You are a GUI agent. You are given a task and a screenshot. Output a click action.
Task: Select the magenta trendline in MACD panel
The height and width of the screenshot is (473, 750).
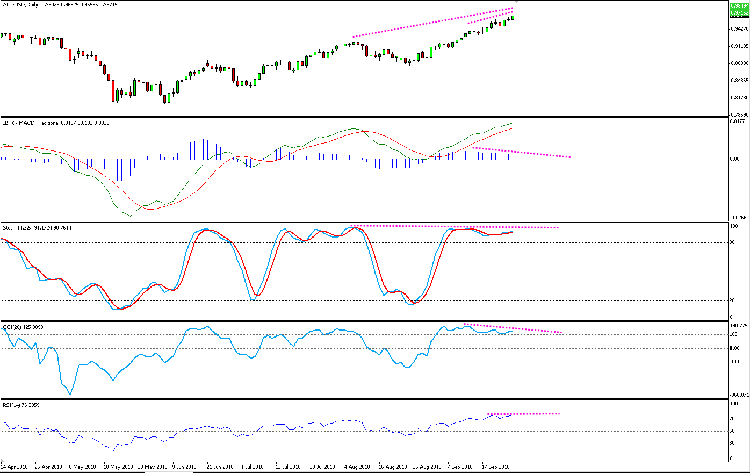click(521, 152)
